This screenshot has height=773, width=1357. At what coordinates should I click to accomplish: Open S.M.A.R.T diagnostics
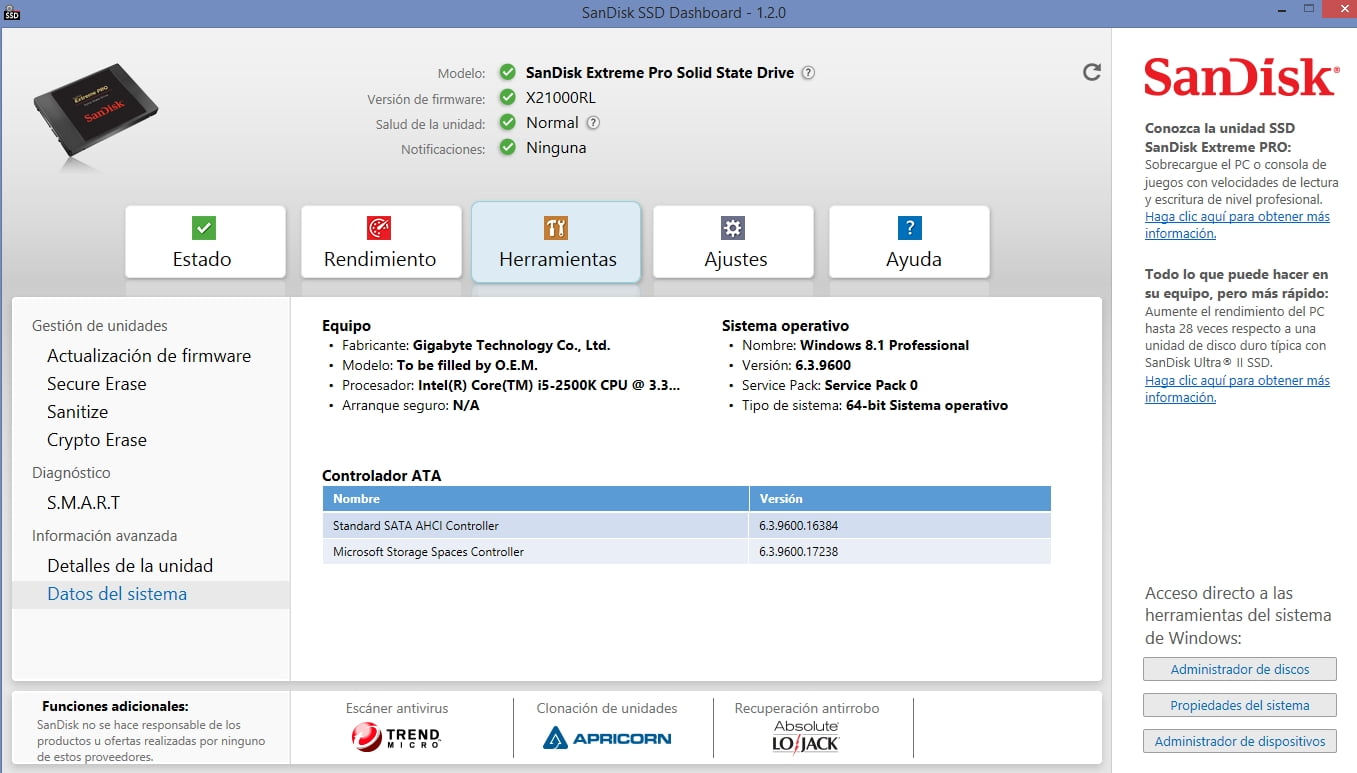click(x=84, y=503)
